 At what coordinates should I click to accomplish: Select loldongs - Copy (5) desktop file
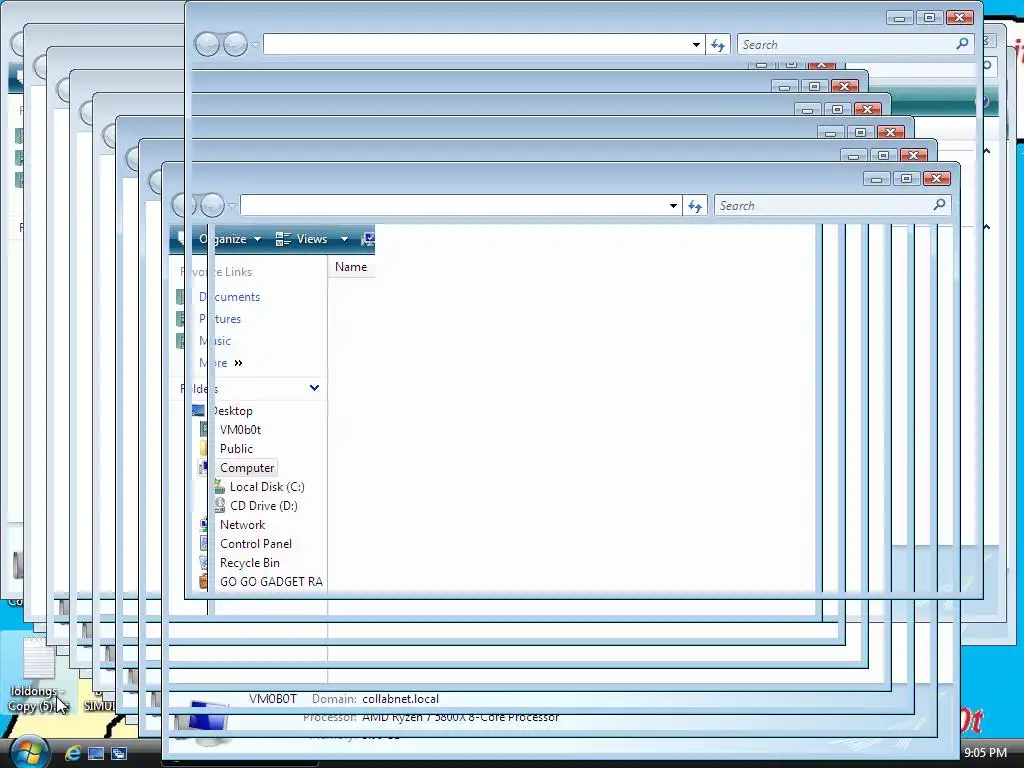click(37, 673)
